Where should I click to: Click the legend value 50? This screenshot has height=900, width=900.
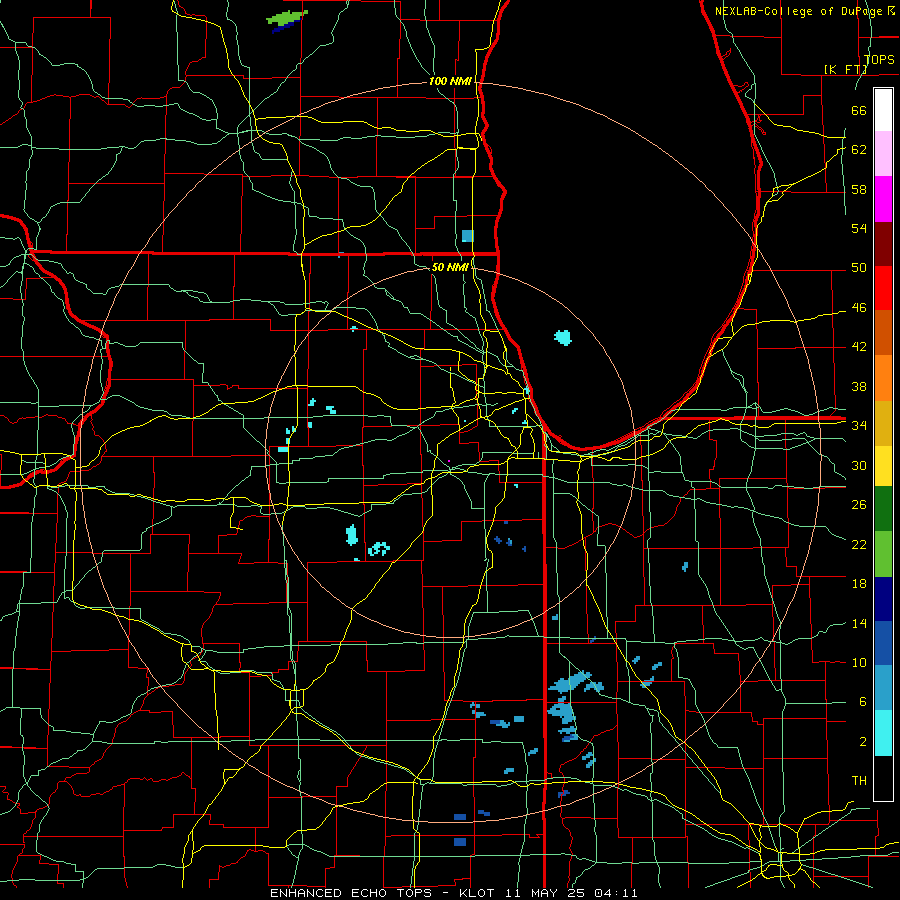[859, 268]
